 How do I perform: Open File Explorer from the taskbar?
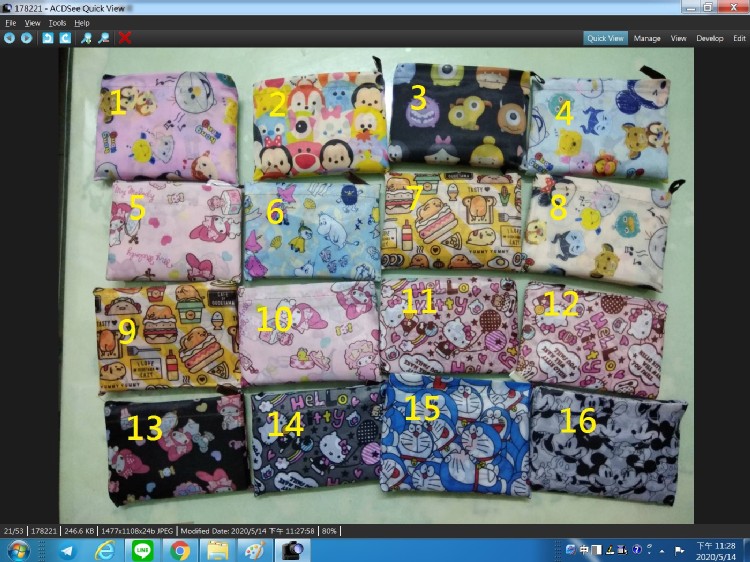tap(217, 551)
